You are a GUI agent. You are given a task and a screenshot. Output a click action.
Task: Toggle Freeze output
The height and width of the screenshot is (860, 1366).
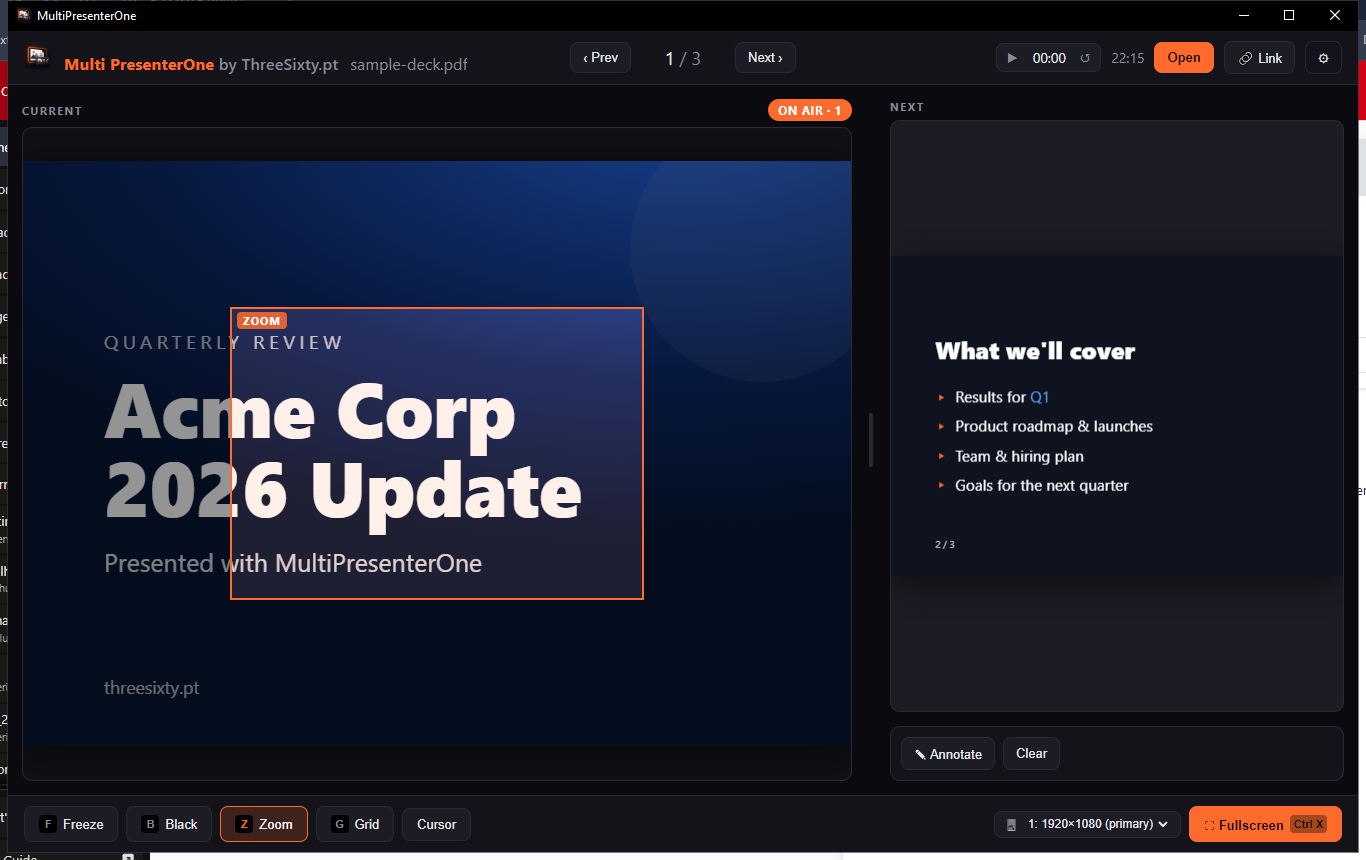pos(71,824)
